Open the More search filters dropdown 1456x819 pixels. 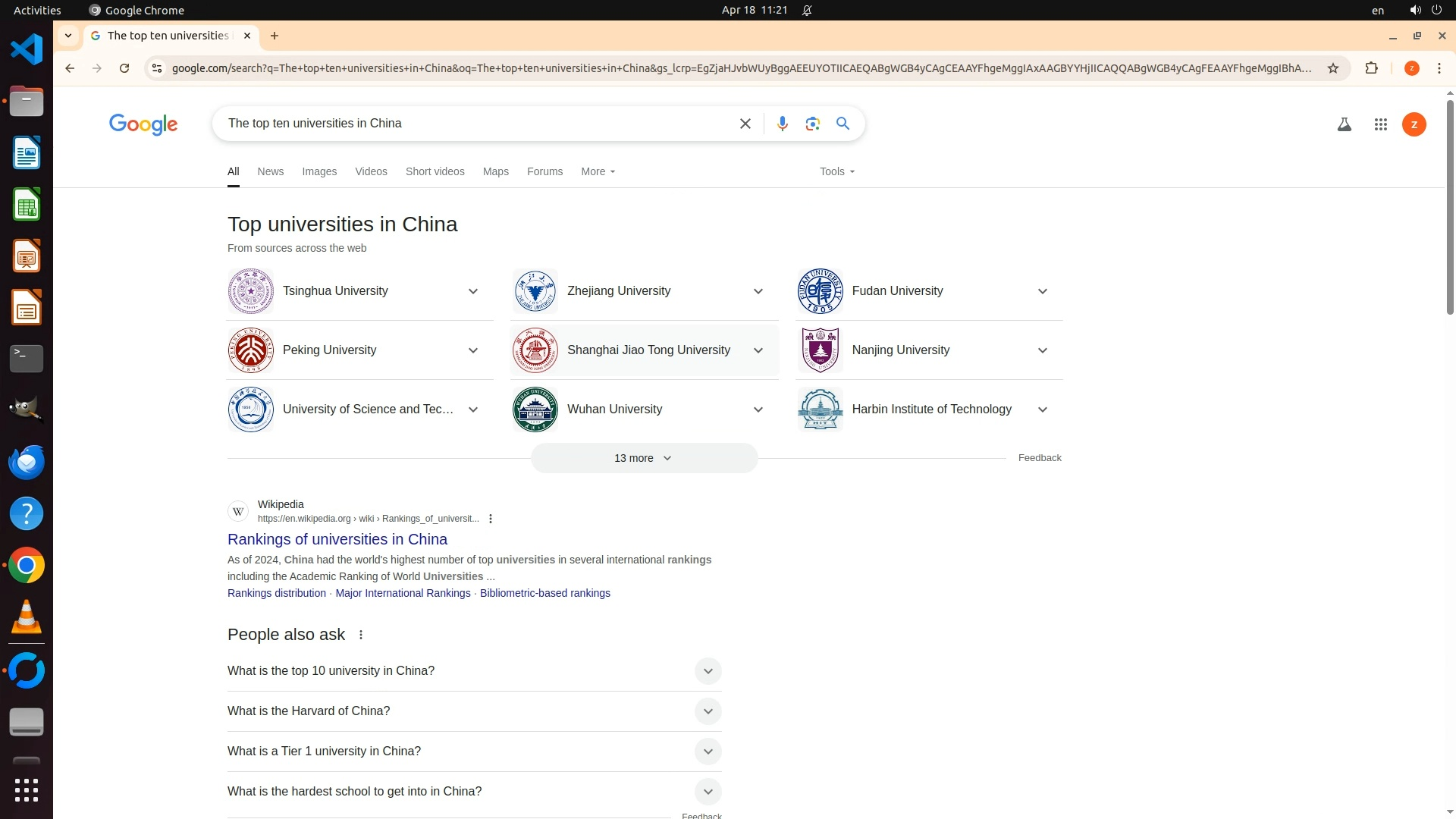(x=598, y=171)
